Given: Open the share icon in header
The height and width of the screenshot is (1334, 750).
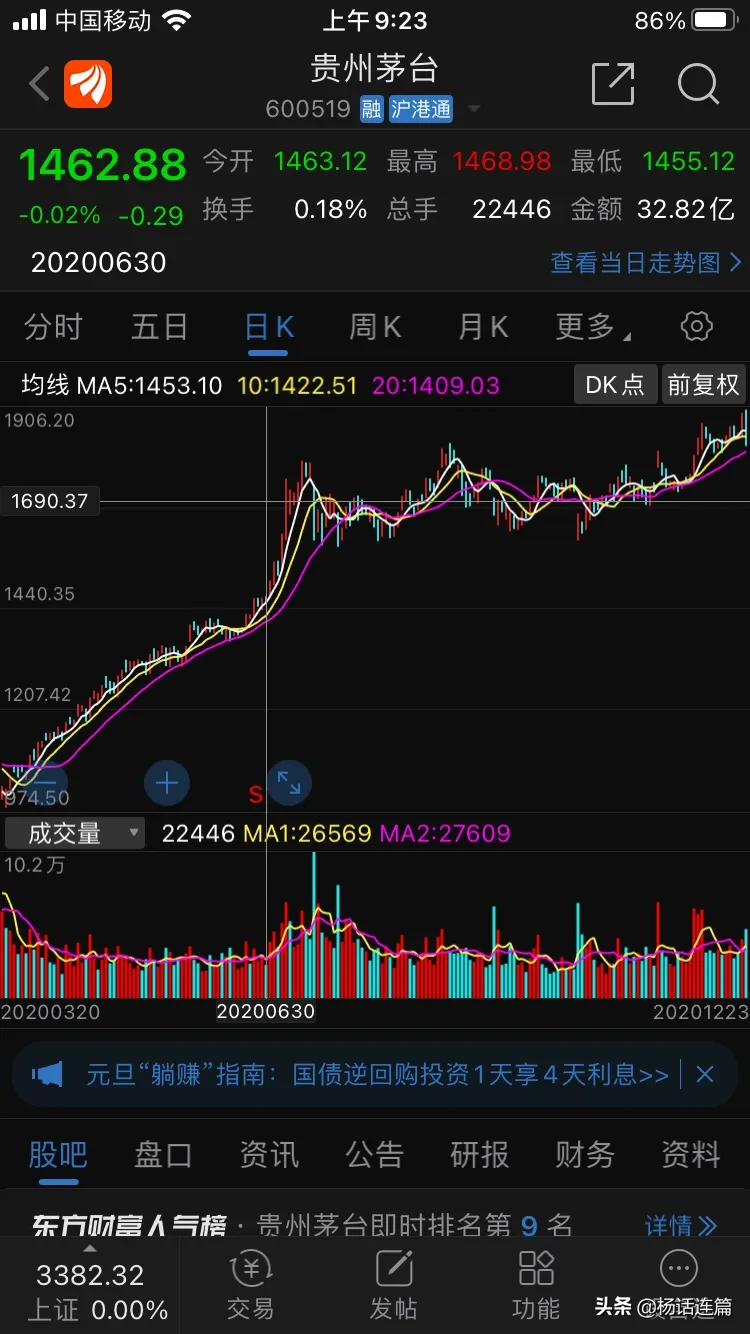Looking at the screenshot, I should (x=613, y=84).
